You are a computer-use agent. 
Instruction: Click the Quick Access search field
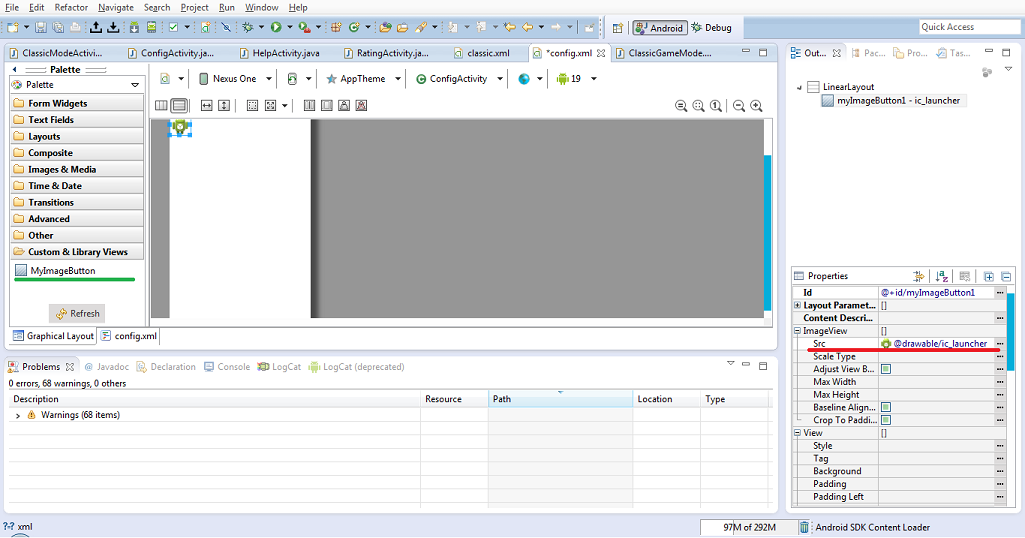coord(969,27)
